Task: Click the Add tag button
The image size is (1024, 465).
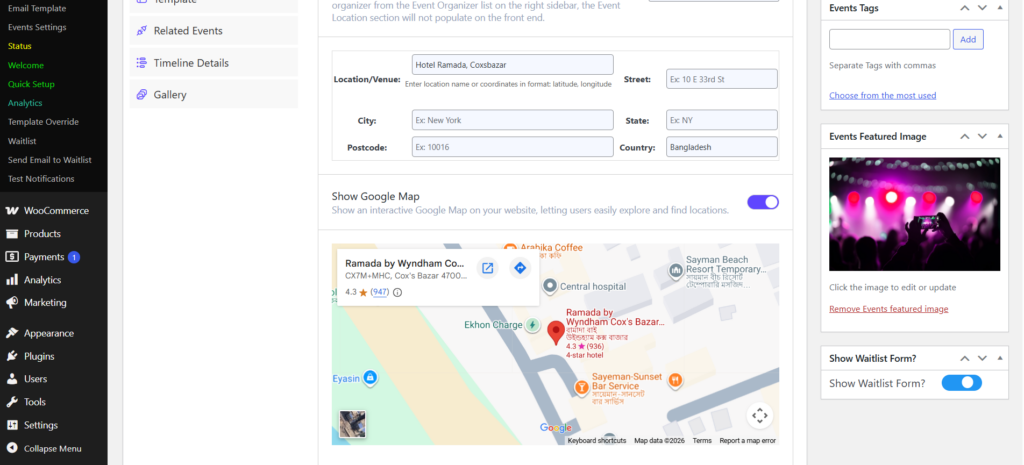Action: (x=968, y=39)
